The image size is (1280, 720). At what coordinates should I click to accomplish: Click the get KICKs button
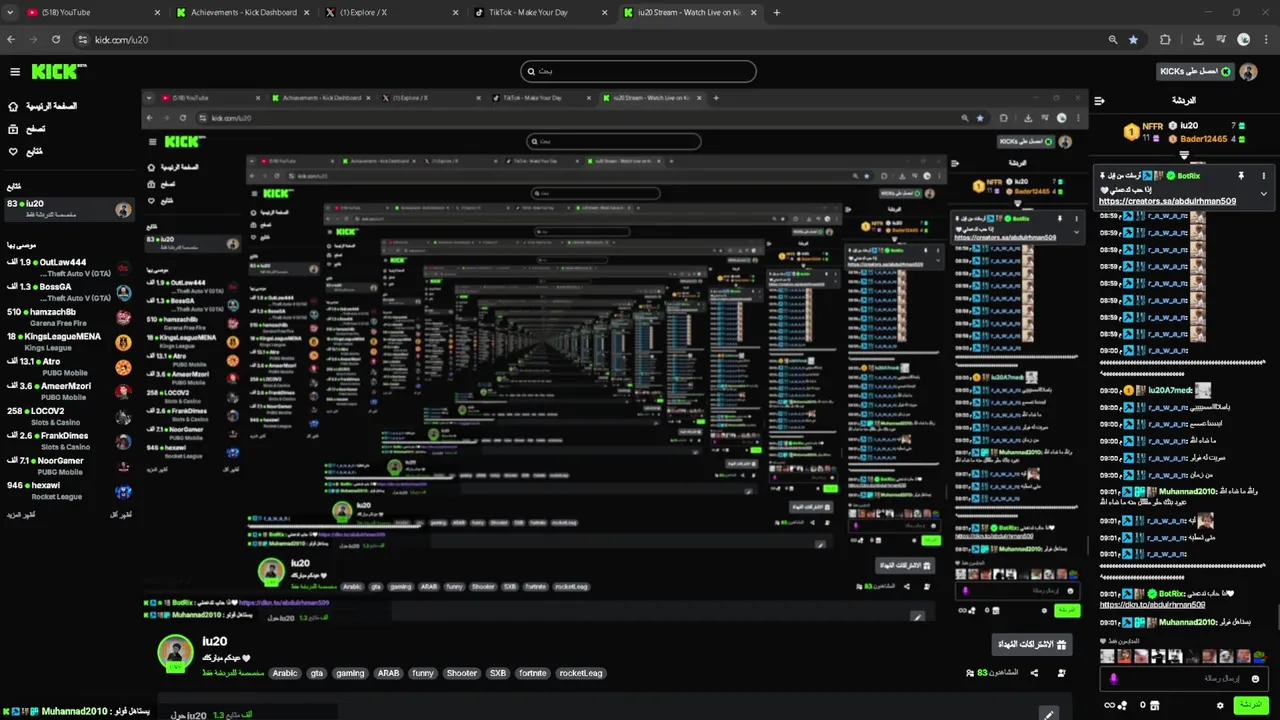tap(1195, 72)
